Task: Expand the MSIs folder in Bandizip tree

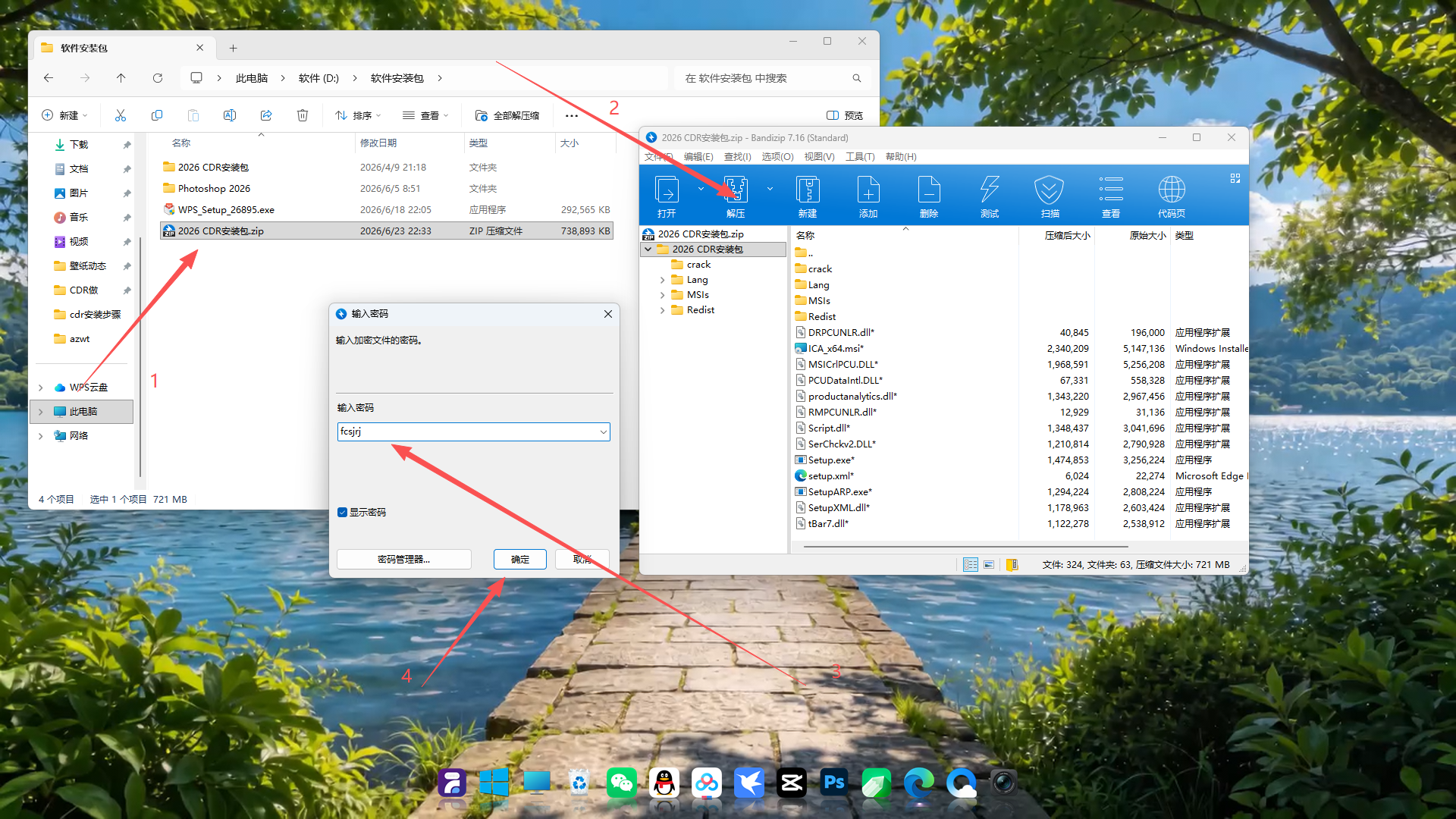Action: click(x=662, y=295)
